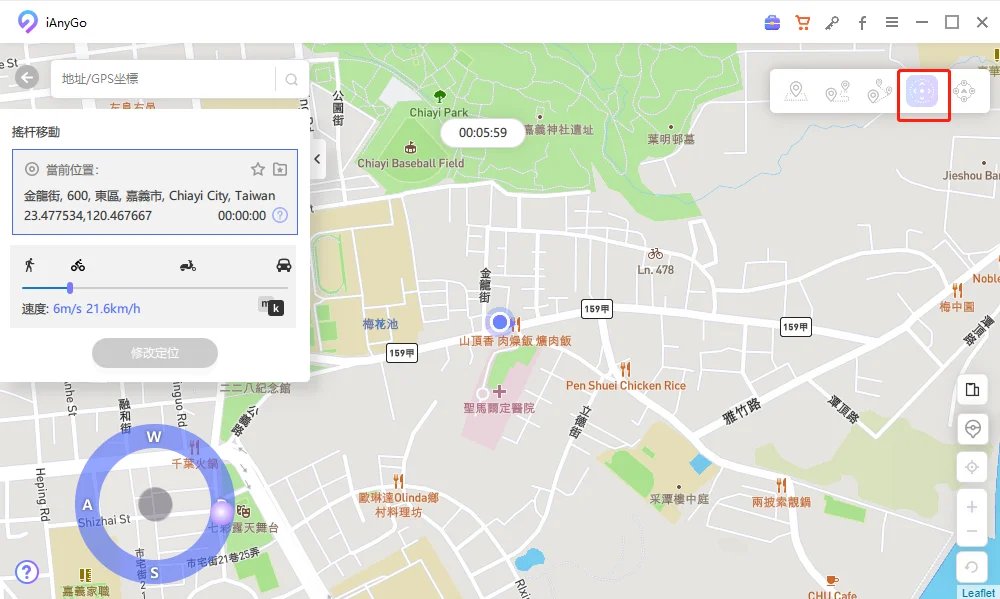Viewport: 1000px width, 599px height.
Task: Click the key register icon
Action: click(x=831, y=22)
